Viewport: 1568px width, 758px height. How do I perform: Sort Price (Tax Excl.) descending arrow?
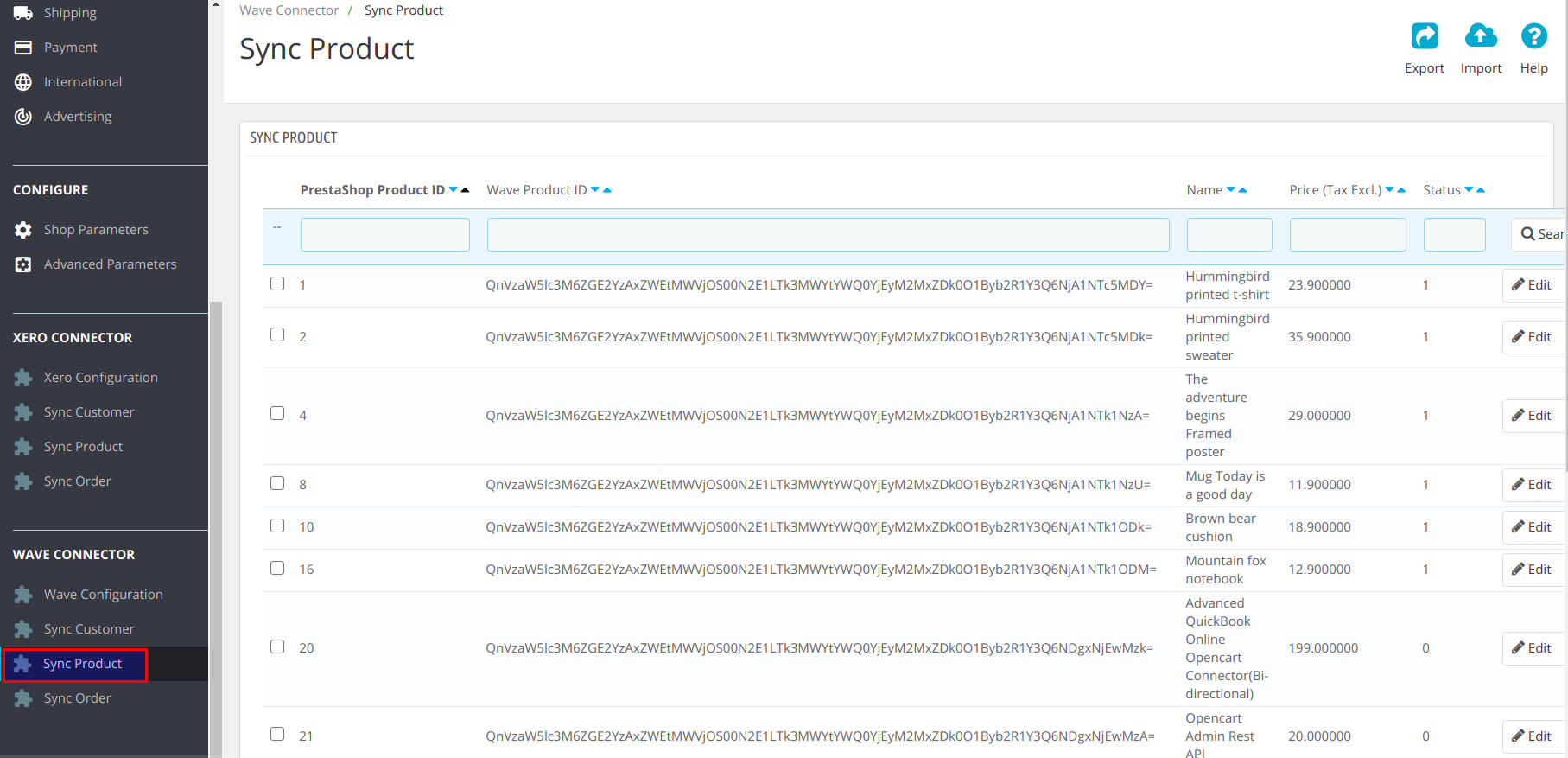coord(1390,190)
